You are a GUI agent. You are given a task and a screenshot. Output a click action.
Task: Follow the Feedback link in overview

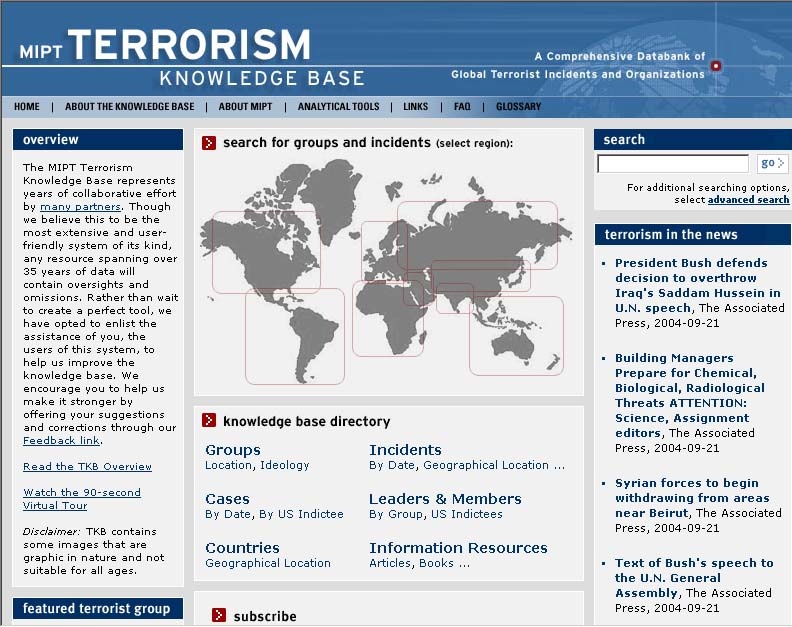61,441
